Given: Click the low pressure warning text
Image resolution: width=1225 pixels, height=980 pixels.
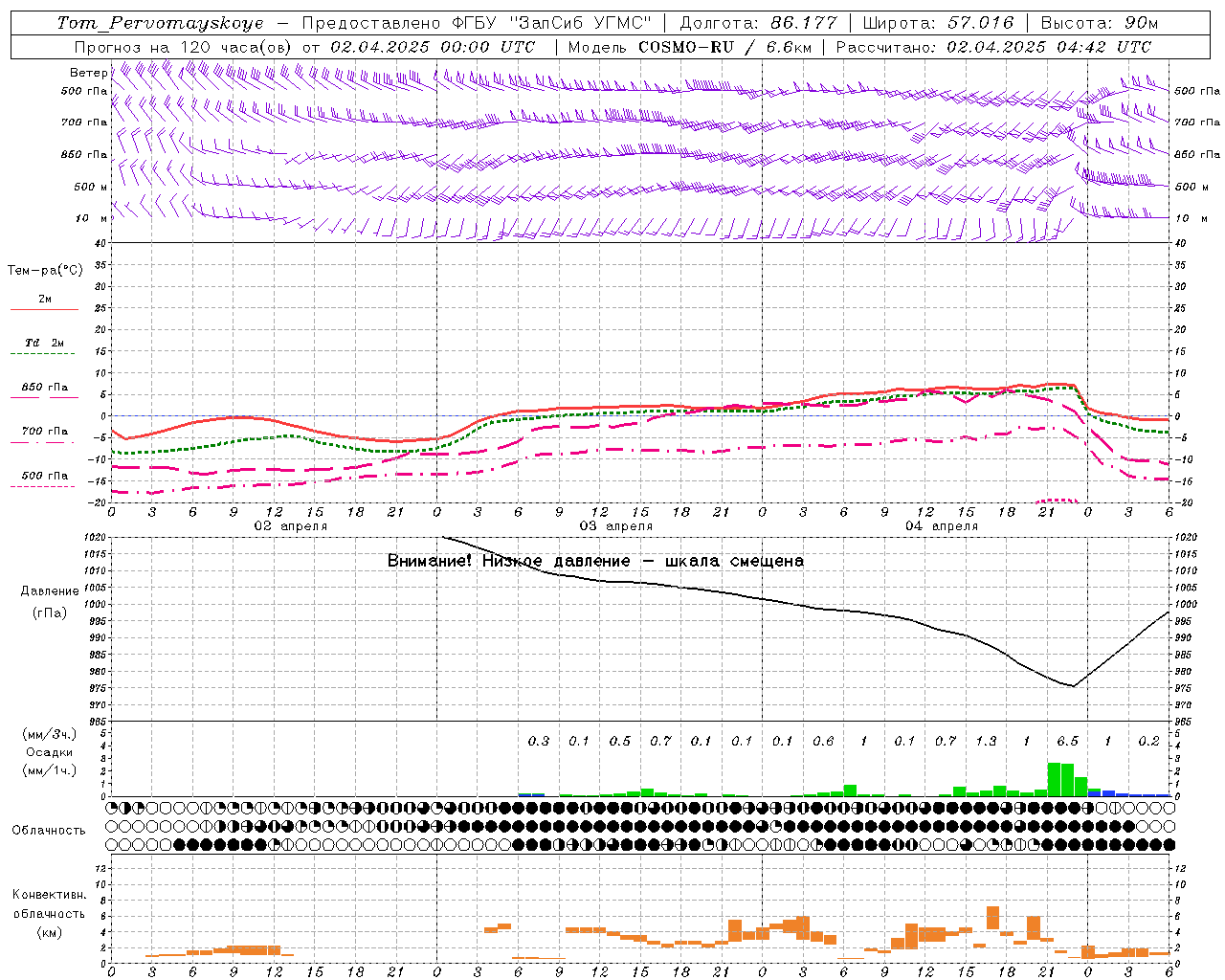Looking at the screenshot, I should [595, 562].
